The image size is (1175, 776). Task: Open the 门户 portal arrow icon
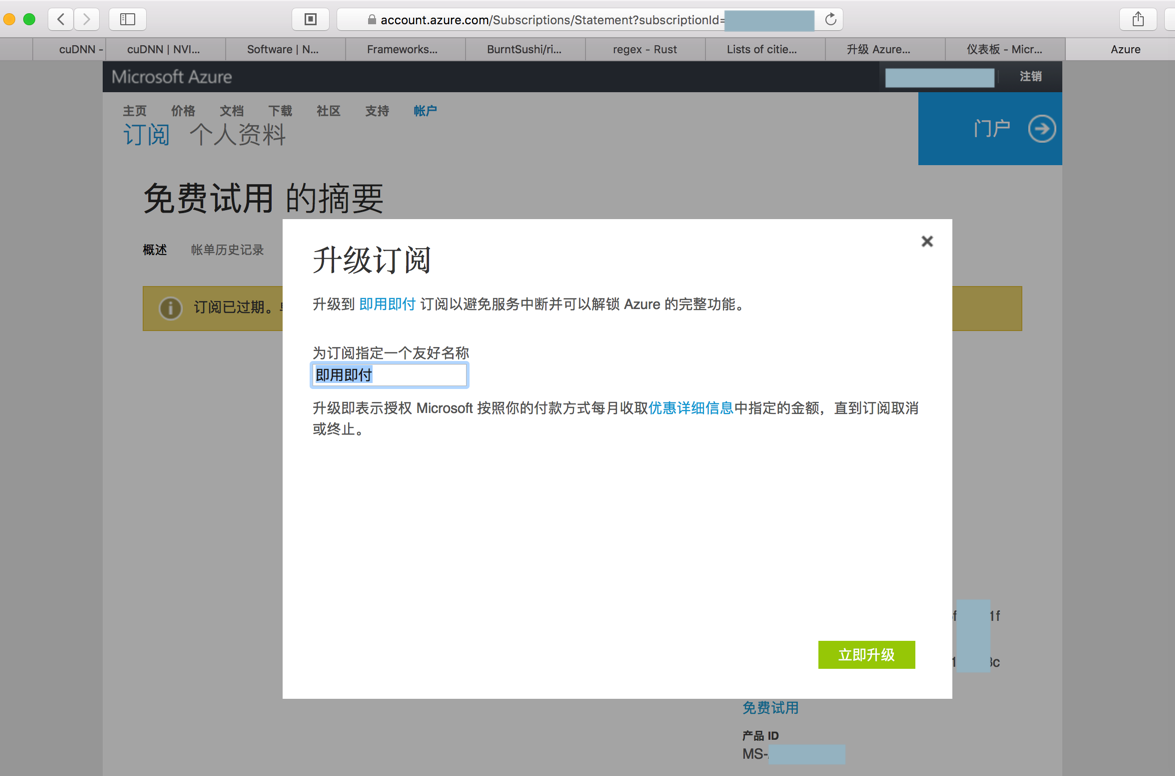[1042, 129]
